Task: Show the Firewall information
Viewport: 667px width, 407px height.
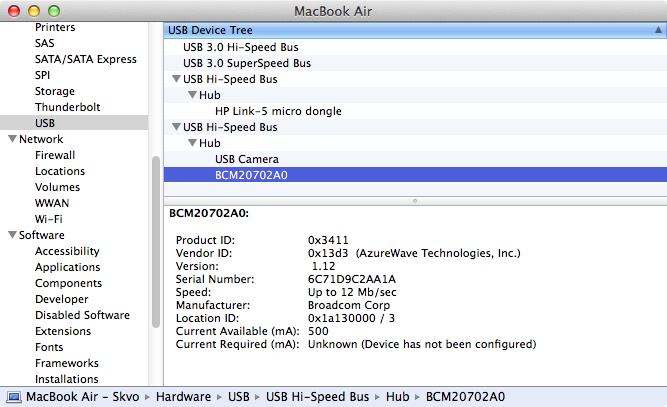Action: click(55, 155)
